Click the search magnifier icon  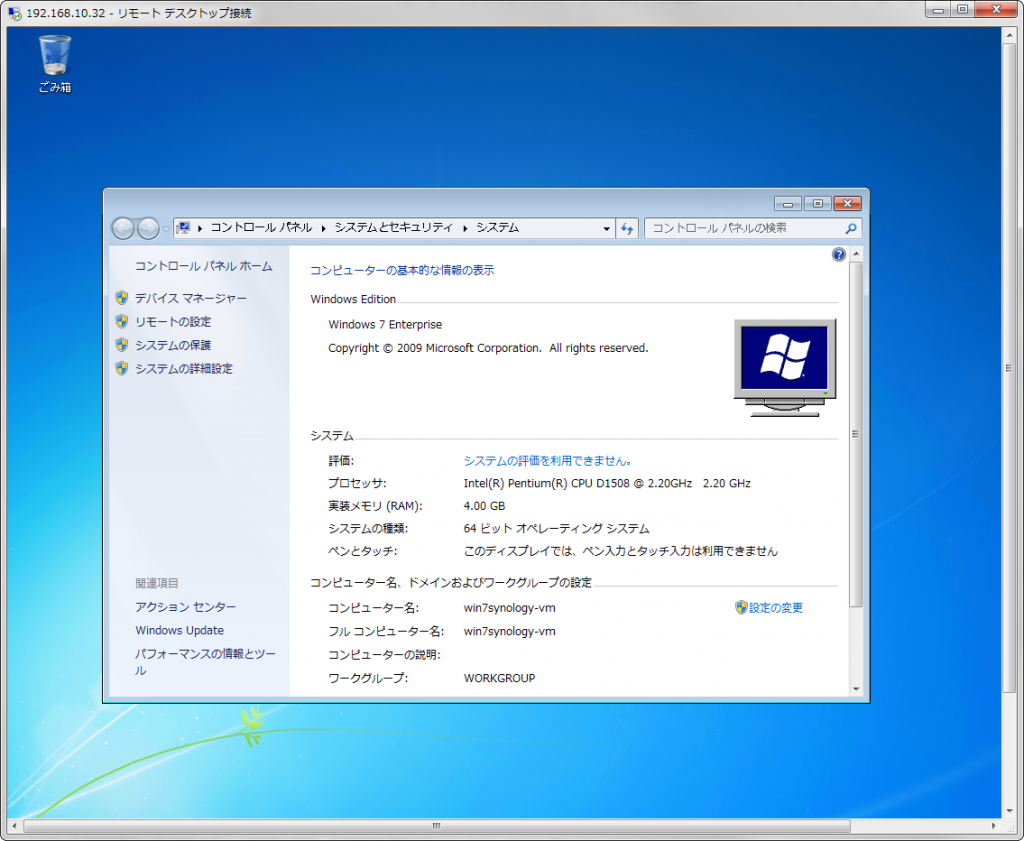coord(851,229)
